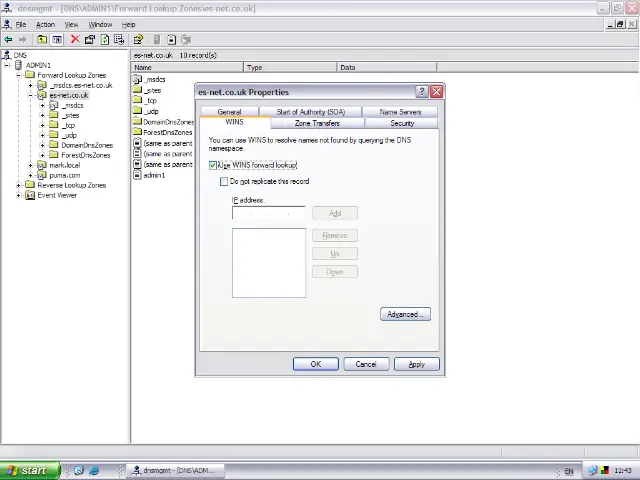This screenshot has height=480, width=640.
Task: Click the MMC icon left of File
Action: click(7, 24)
